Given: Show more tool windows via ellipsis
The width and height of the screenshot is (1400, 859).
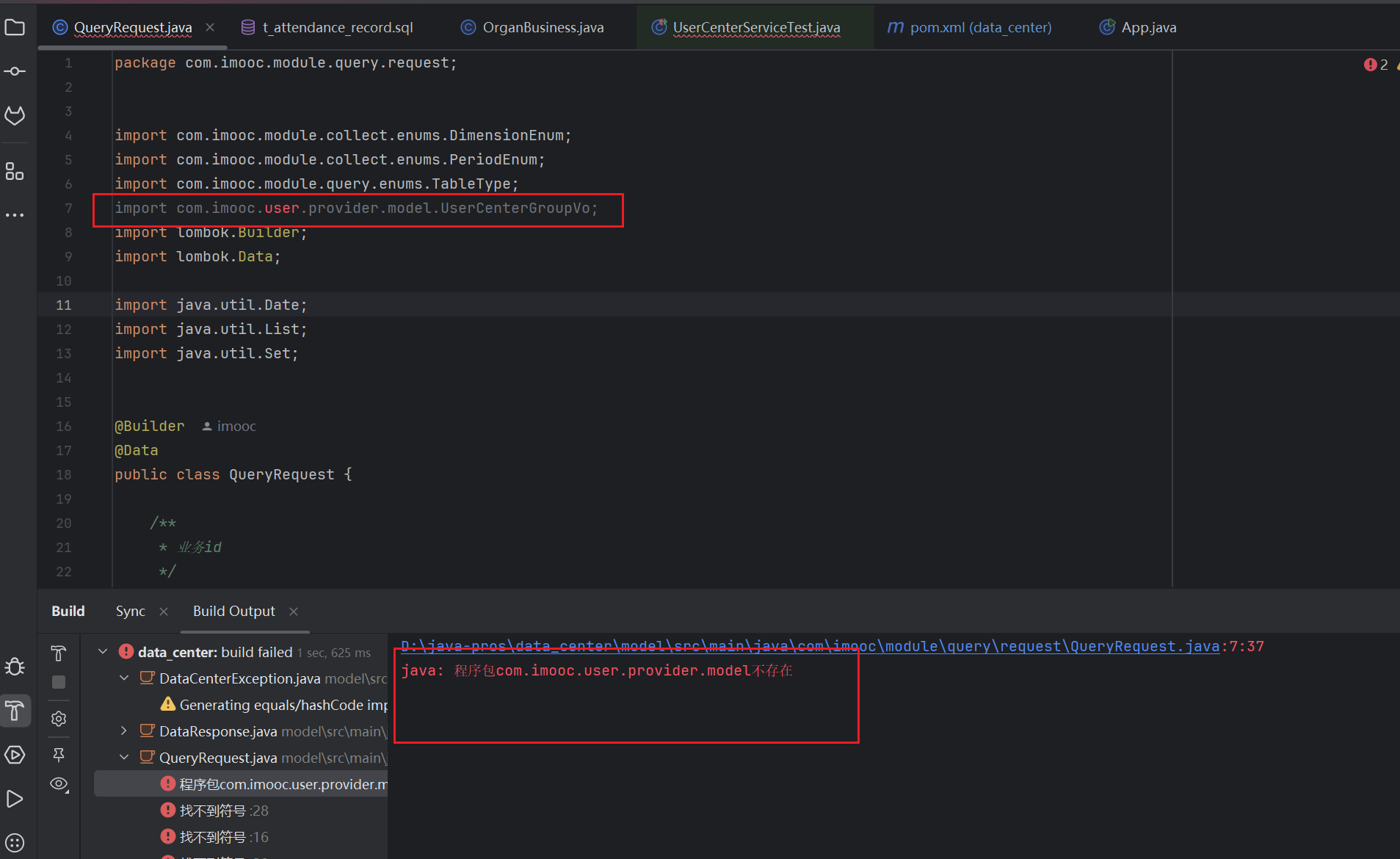Looking at the screenshot, I should pyautogui.click(x=15, y=215).
